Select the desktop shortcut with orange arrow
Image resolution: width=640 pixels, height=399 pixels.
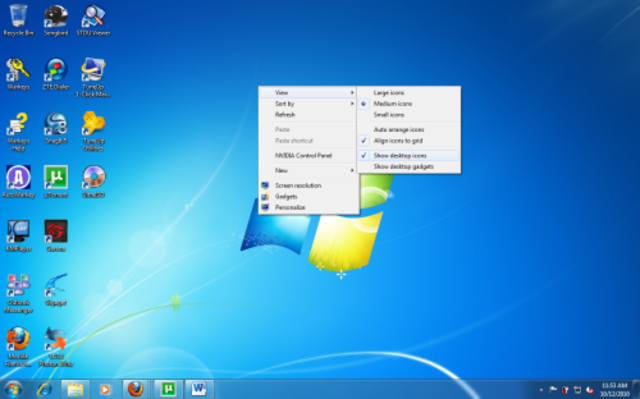click(56, 347)
